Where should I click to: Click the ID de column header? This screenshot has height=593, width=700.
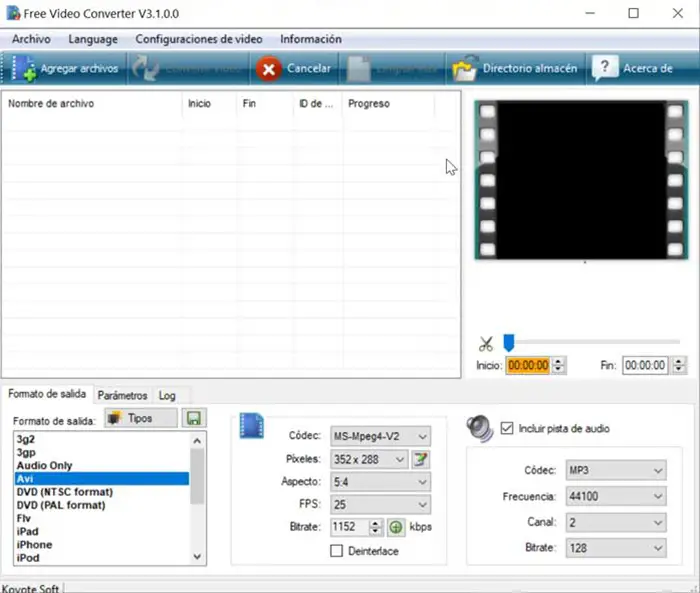(x=317, y=104)
